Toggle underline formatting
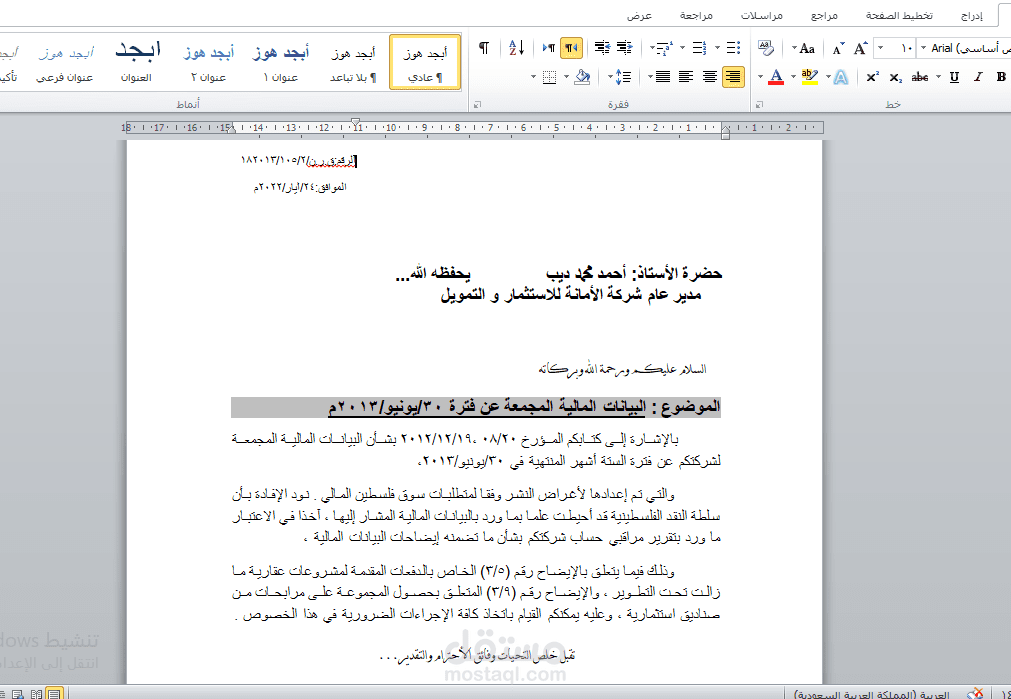Screen dimensions: 1011x699 pyautogui.click(x=954, y=77)
